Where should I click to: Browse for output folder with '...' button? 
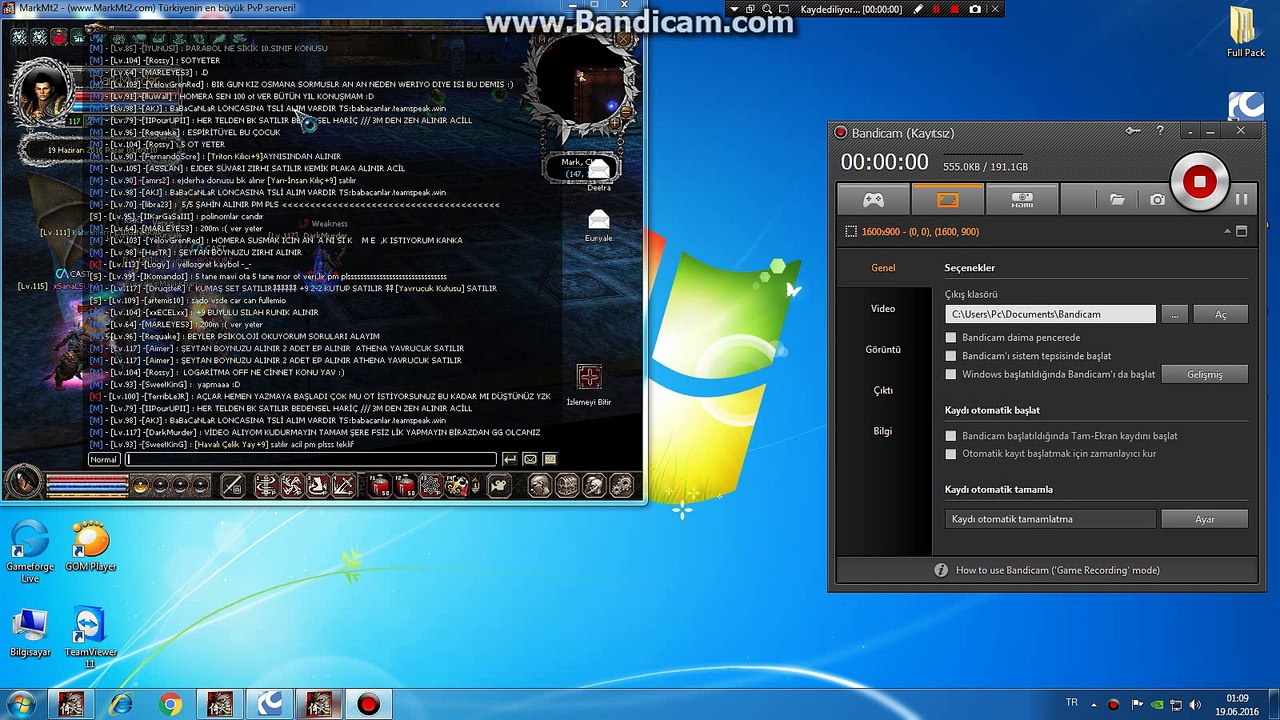[x=1174, y=314]
